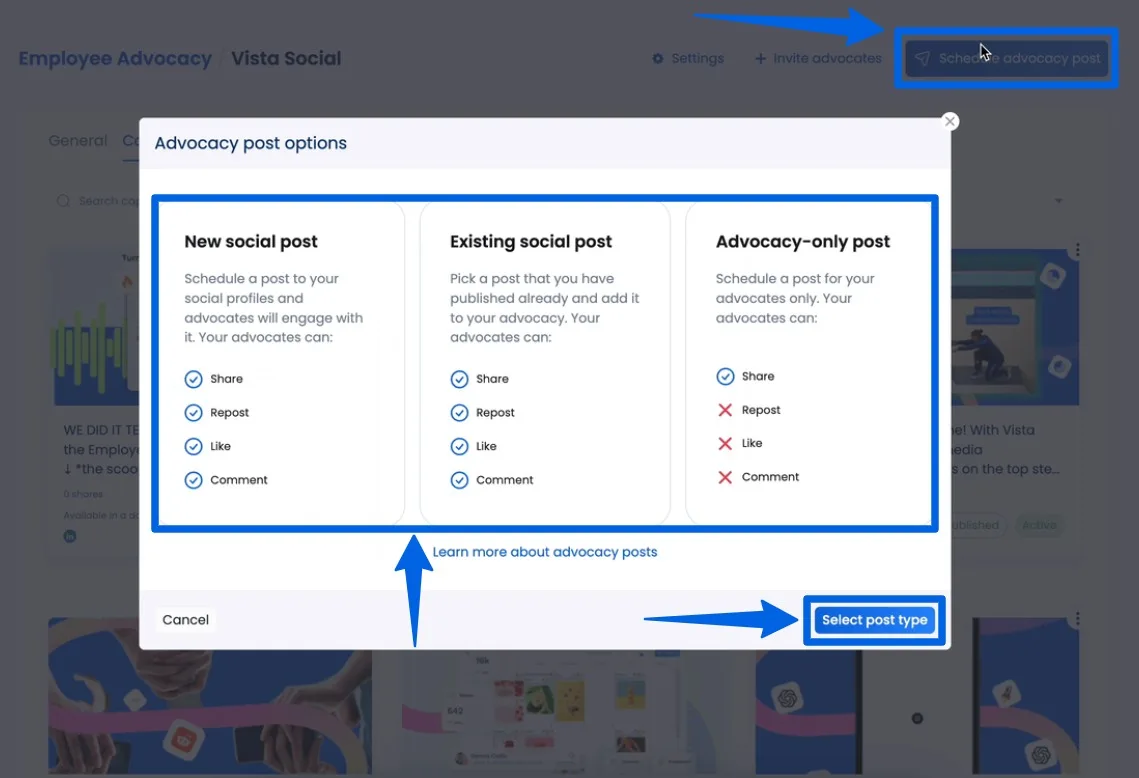The image size is (1139, 778).
Task: Click the paper plane icon on Schedule advocacy post
Action: point(921,58)
